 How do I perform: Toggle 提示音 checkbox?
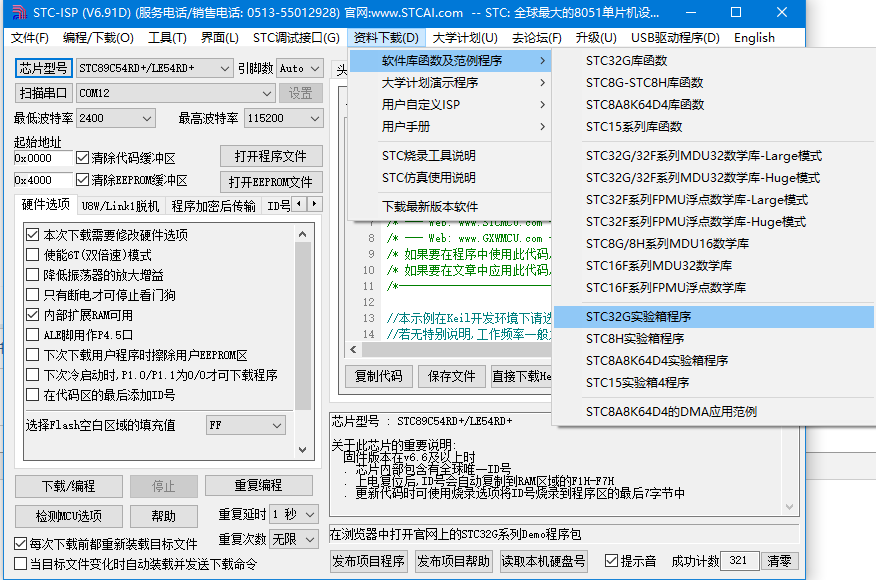click(612, 560)
